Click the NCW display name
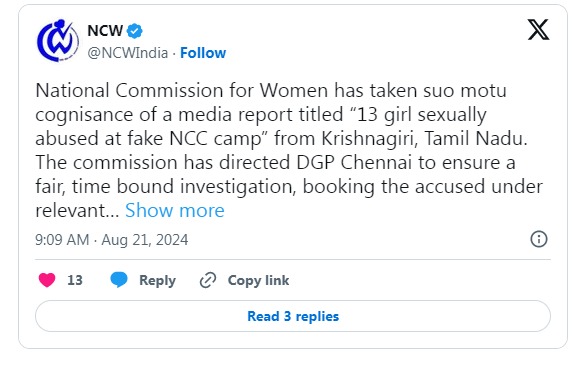 [x=105, y=31]
